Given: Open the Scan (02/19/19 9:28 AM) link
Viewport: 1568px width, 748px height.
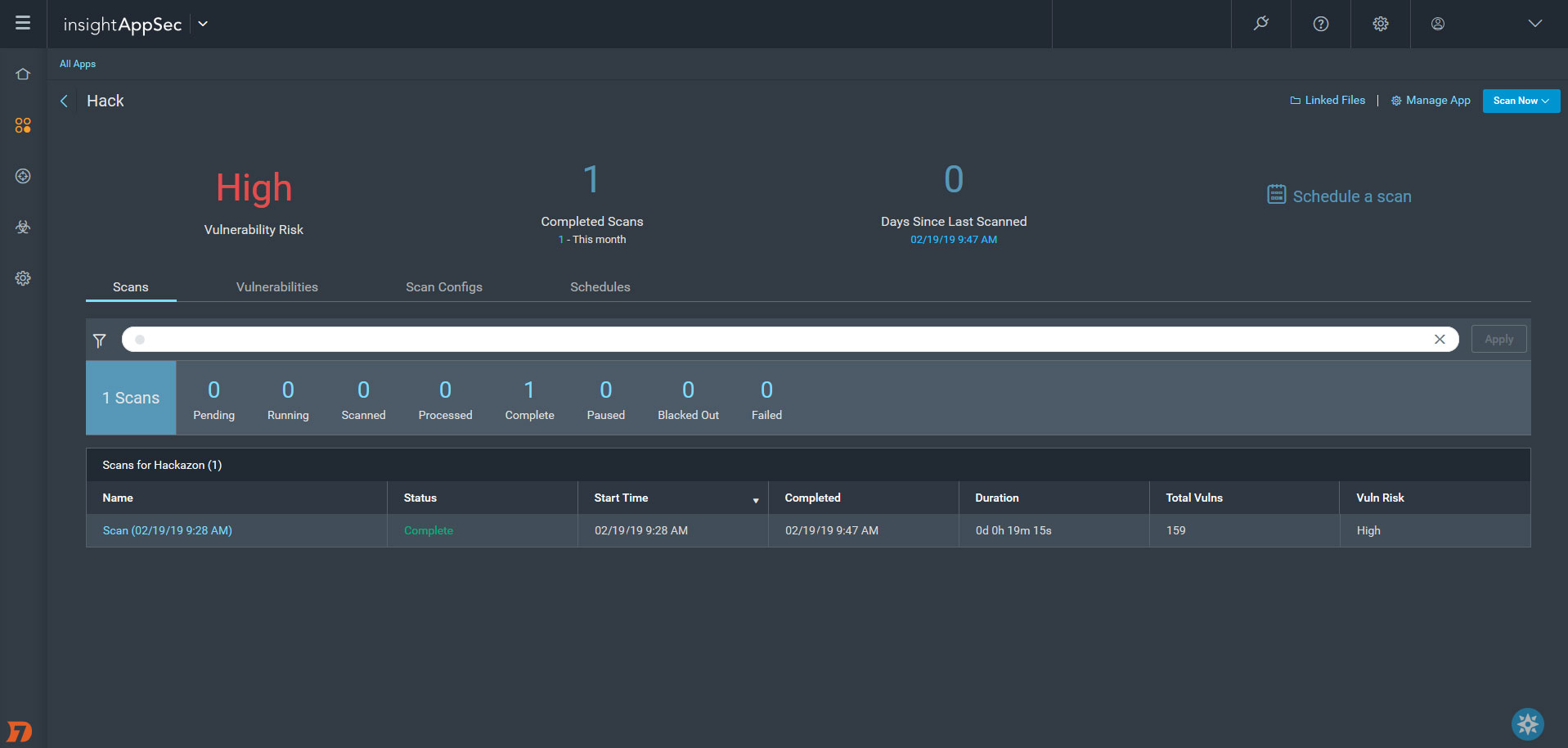Looking at the screenshot, I should 168,530.
